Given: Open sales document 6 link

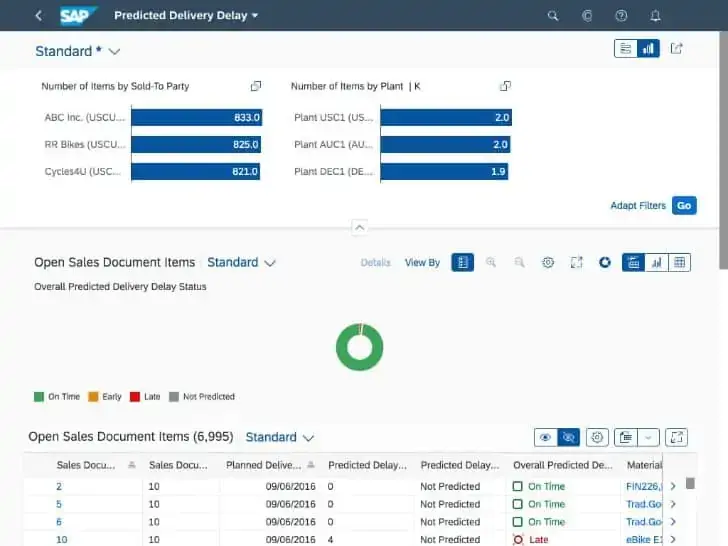Looking at the screenshot, I should pyautogui.click(x=59, y=522).
